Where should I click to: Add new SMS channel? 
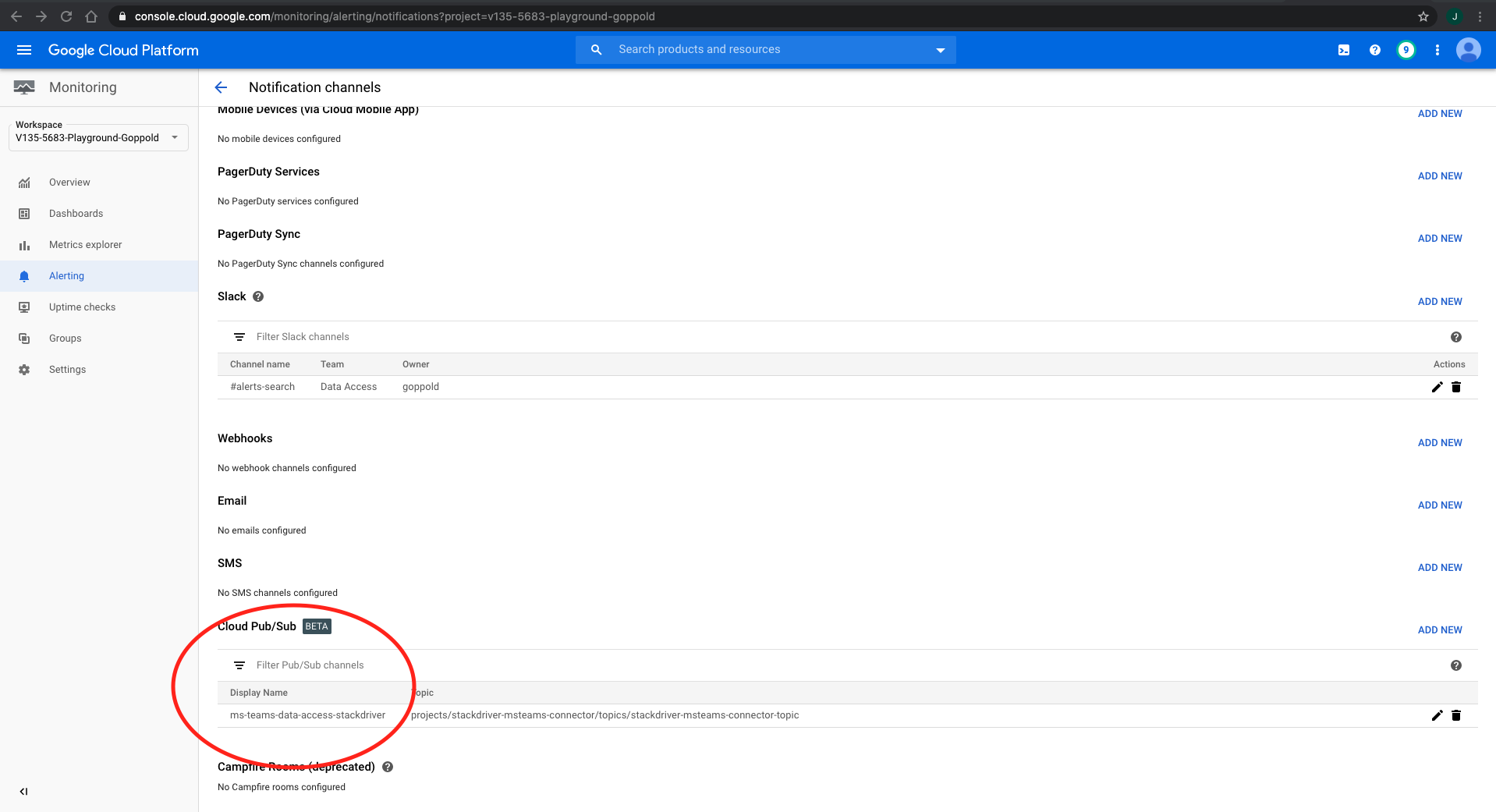[x=1440, y=568]
